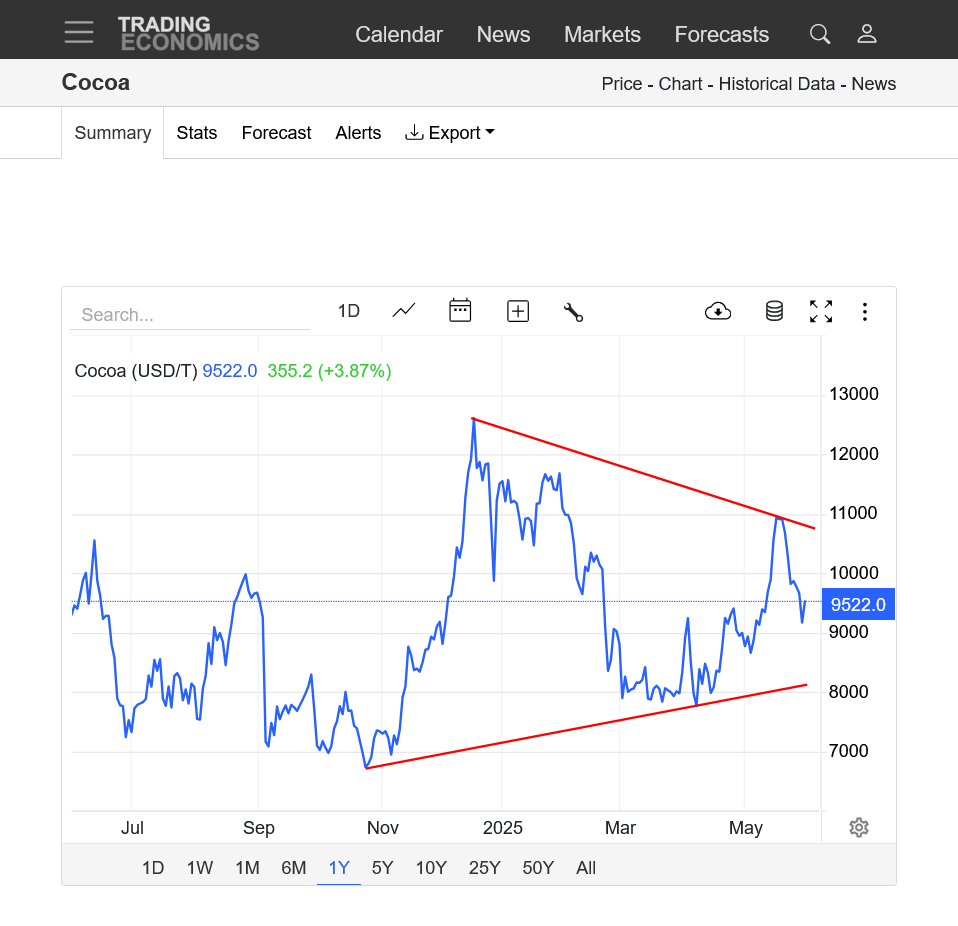958x926 pixels.
Task: Open the three-dot more options menu
Action: pyautogui.click(x=865, y=312)
